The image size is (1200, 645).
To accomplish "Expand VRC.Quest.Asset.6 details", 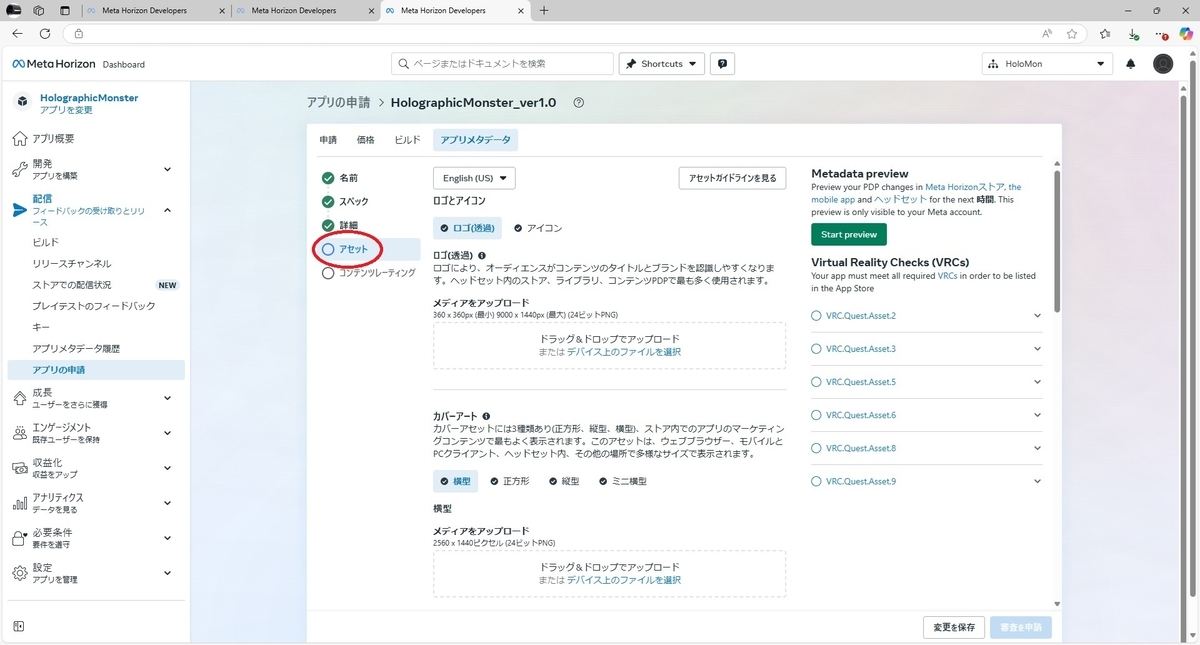I will click(1037, 415).
